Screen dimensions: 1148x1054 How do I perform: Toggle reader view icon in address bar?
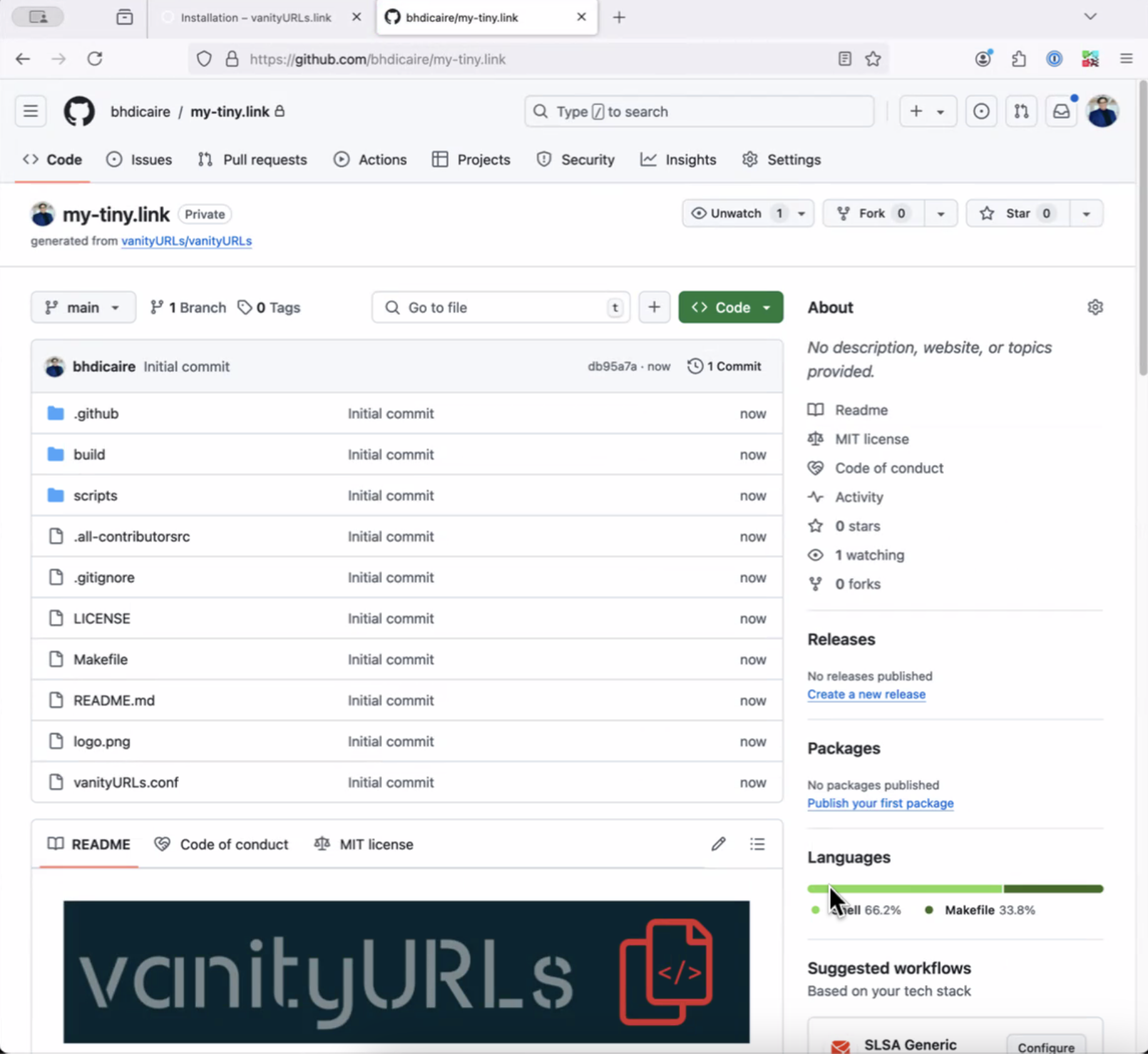(844, 59)
